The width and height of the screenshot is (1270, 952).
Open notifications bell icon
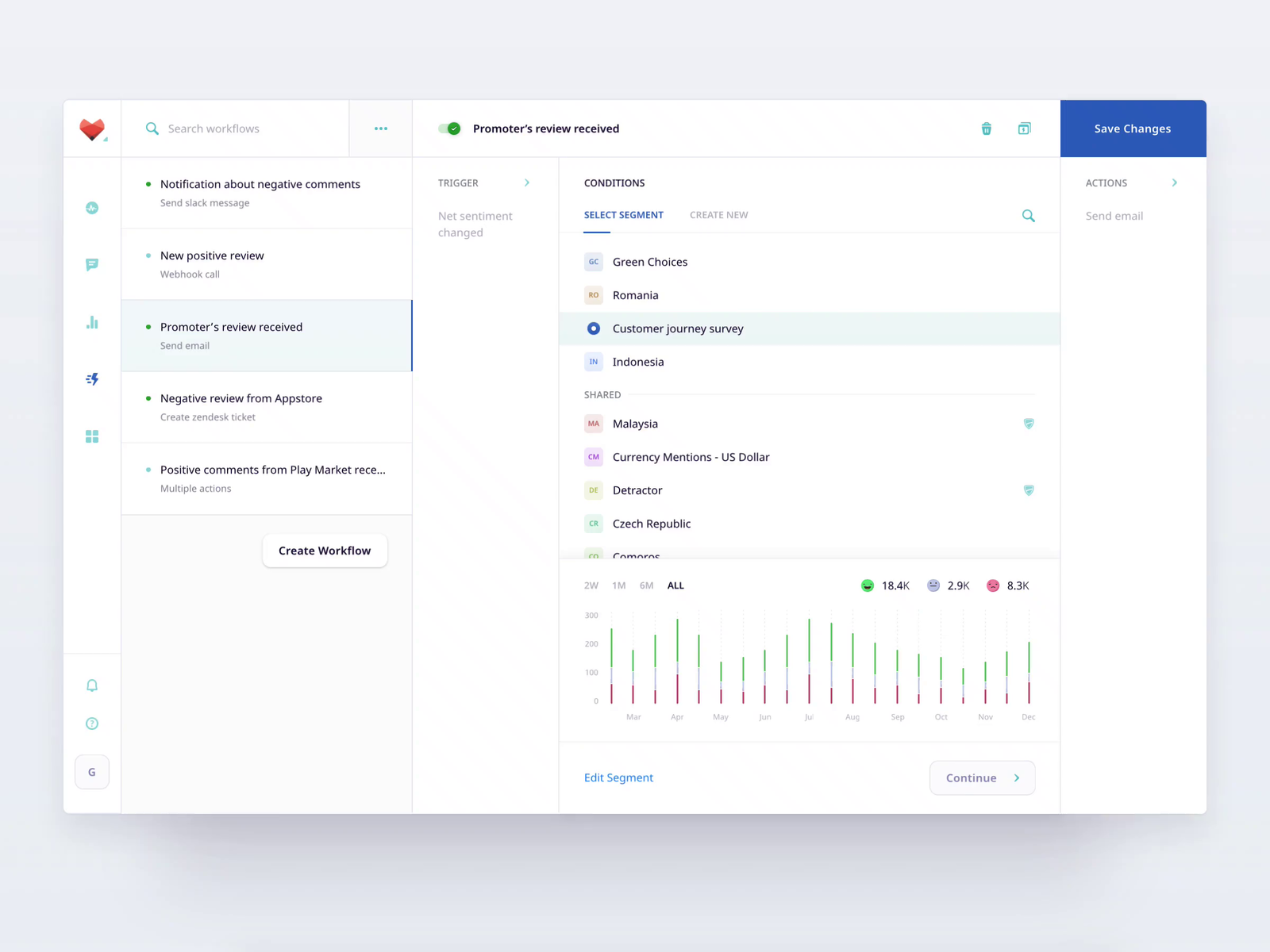pyautogui.click(x=92, y=685)
